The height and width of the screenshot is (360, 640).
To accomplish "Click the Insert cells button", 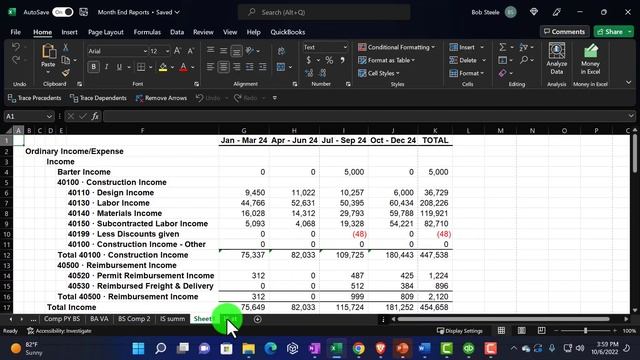I will (x=462, y=47).
